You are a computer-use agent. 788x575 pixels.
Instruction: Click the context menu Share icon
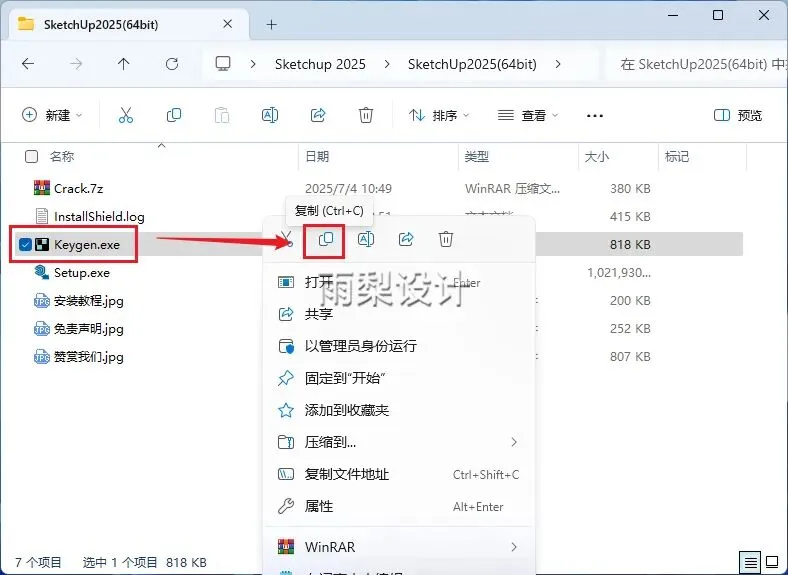pos(406,239)
